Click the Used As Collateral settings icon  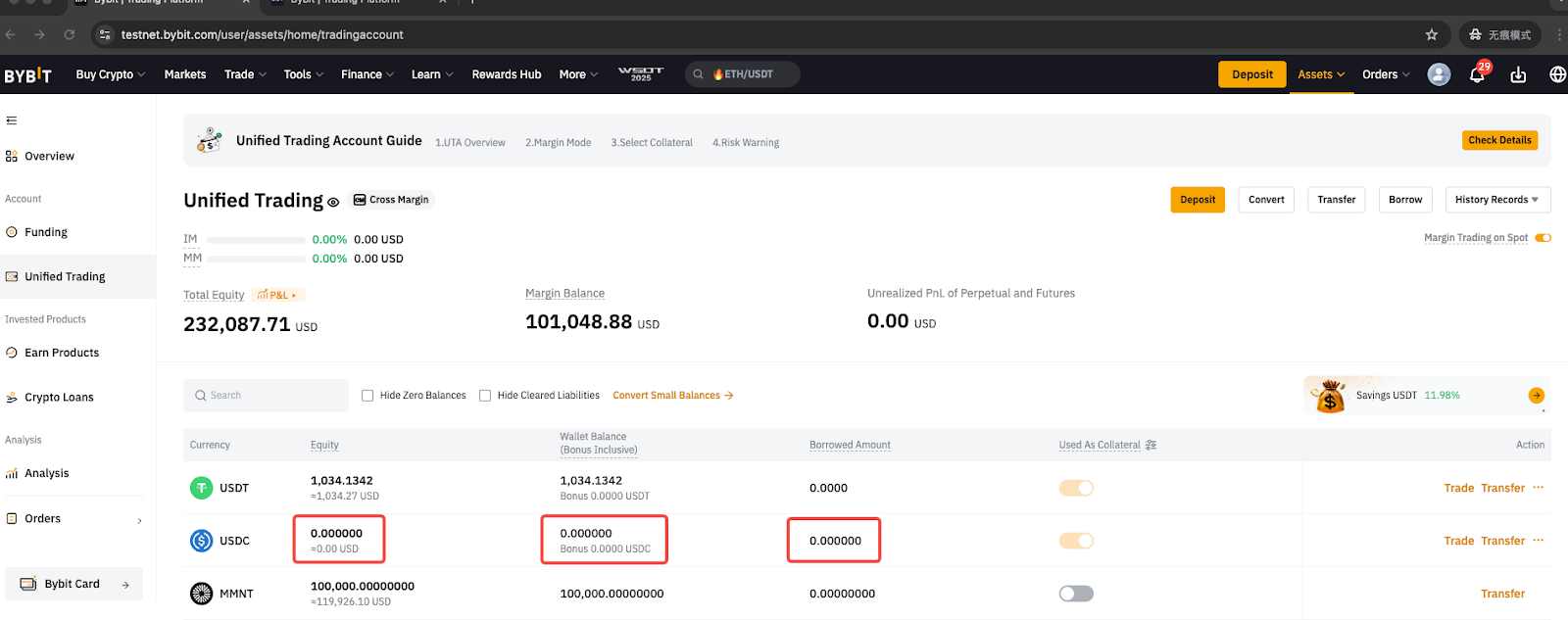coord(1151,445)
